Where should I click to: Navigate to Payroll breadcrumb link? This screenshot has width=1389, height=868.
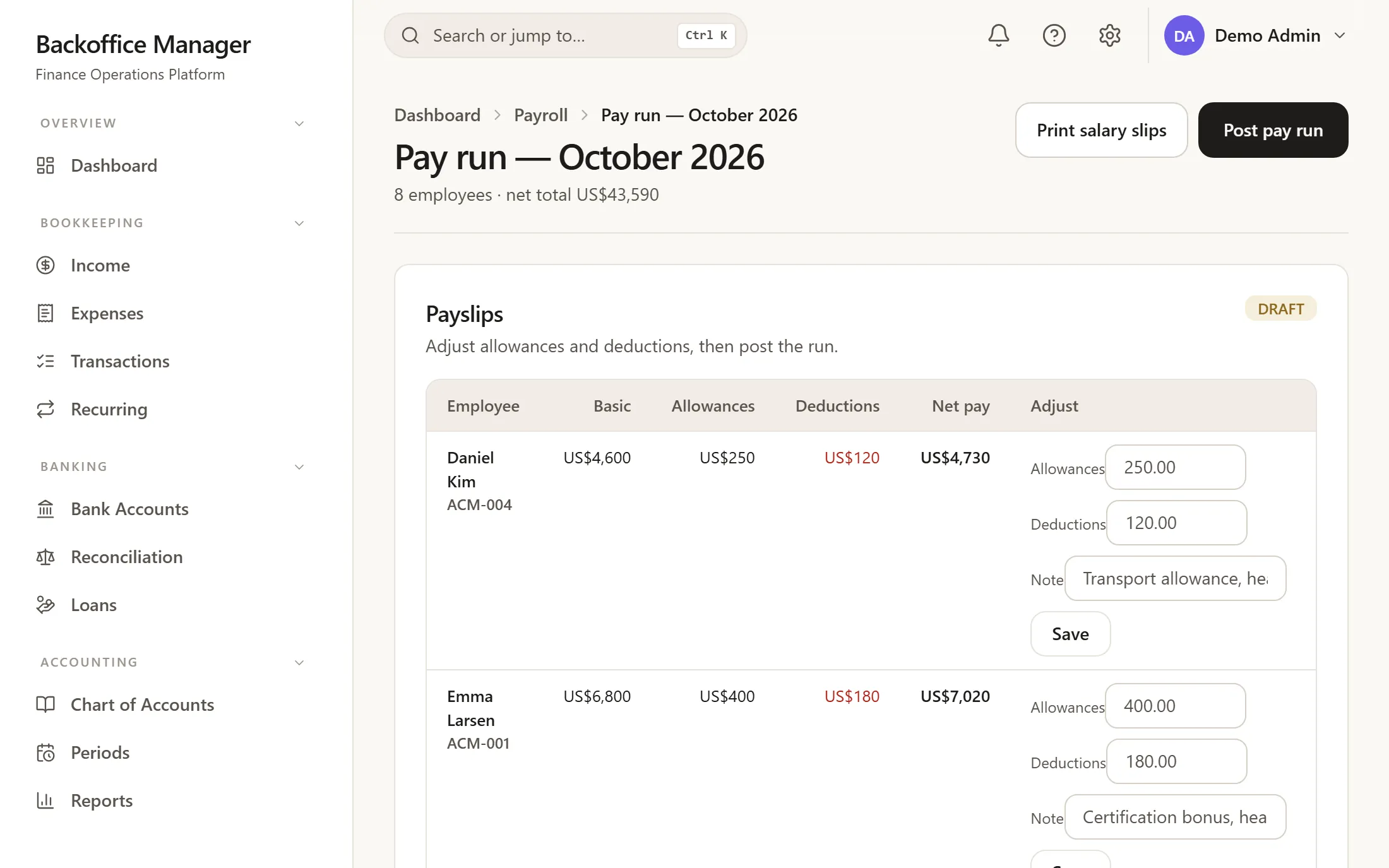540,115
